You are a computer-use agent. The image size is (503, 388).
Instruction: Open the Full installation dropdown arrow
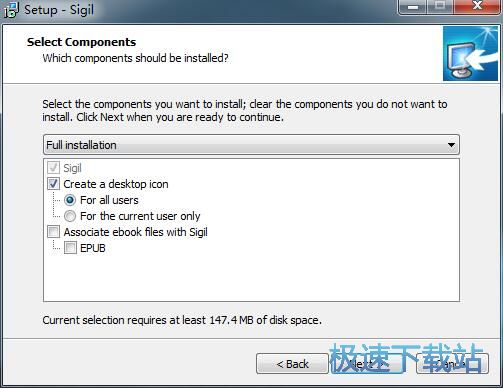click(x=451, y=145)
